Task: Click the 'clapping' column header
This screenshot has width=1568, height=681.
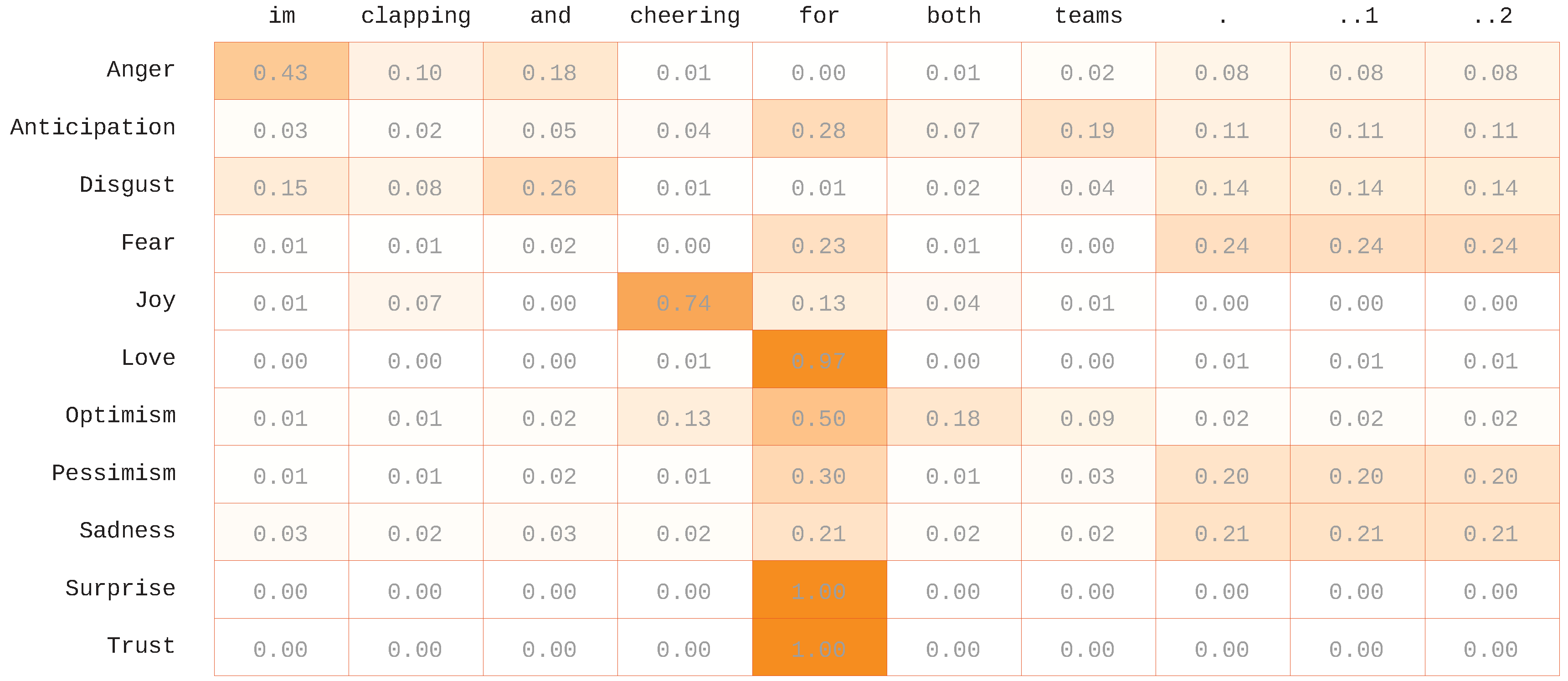Action: click(x=416, y=16)
